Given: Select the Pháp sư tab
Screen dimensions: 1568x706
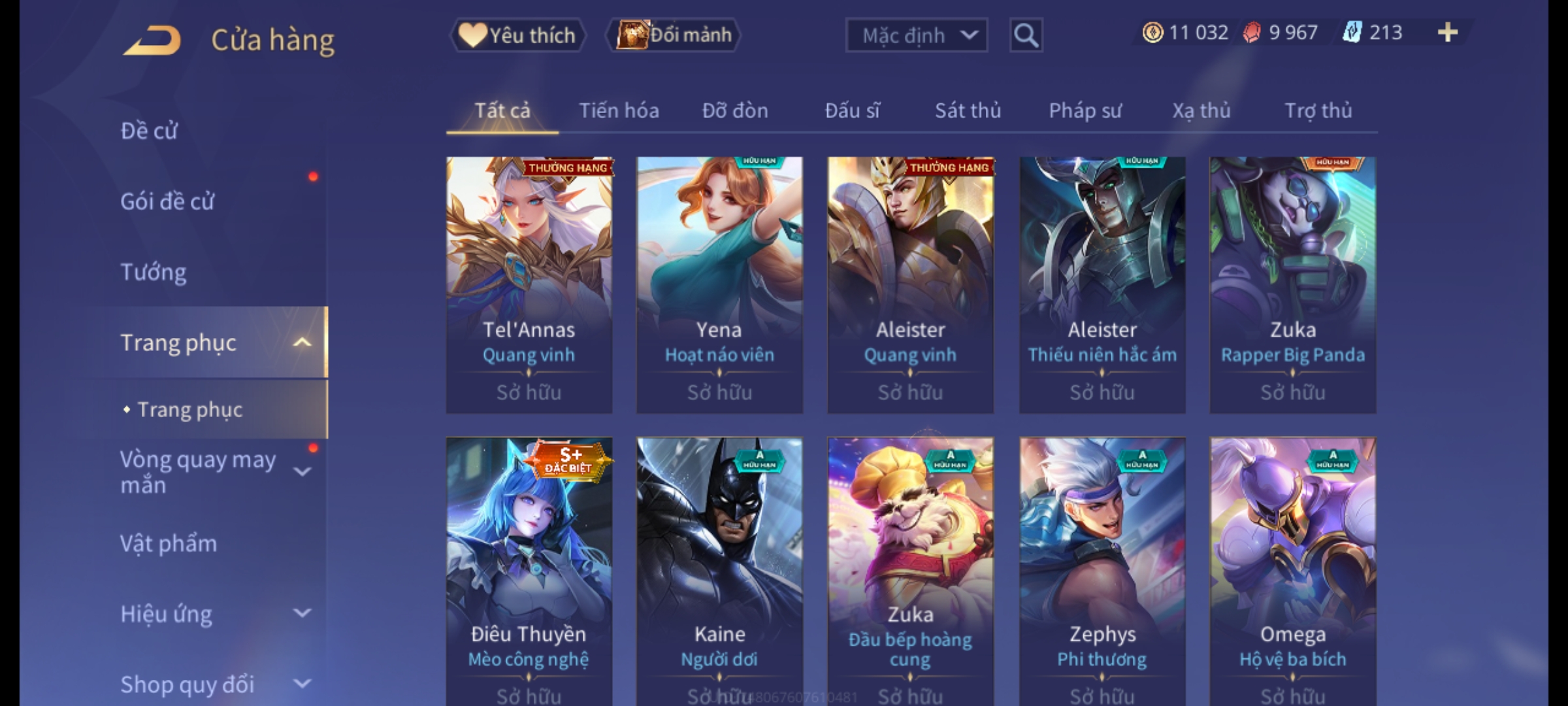Looking at the screenshot, I should pos(1085,110).
